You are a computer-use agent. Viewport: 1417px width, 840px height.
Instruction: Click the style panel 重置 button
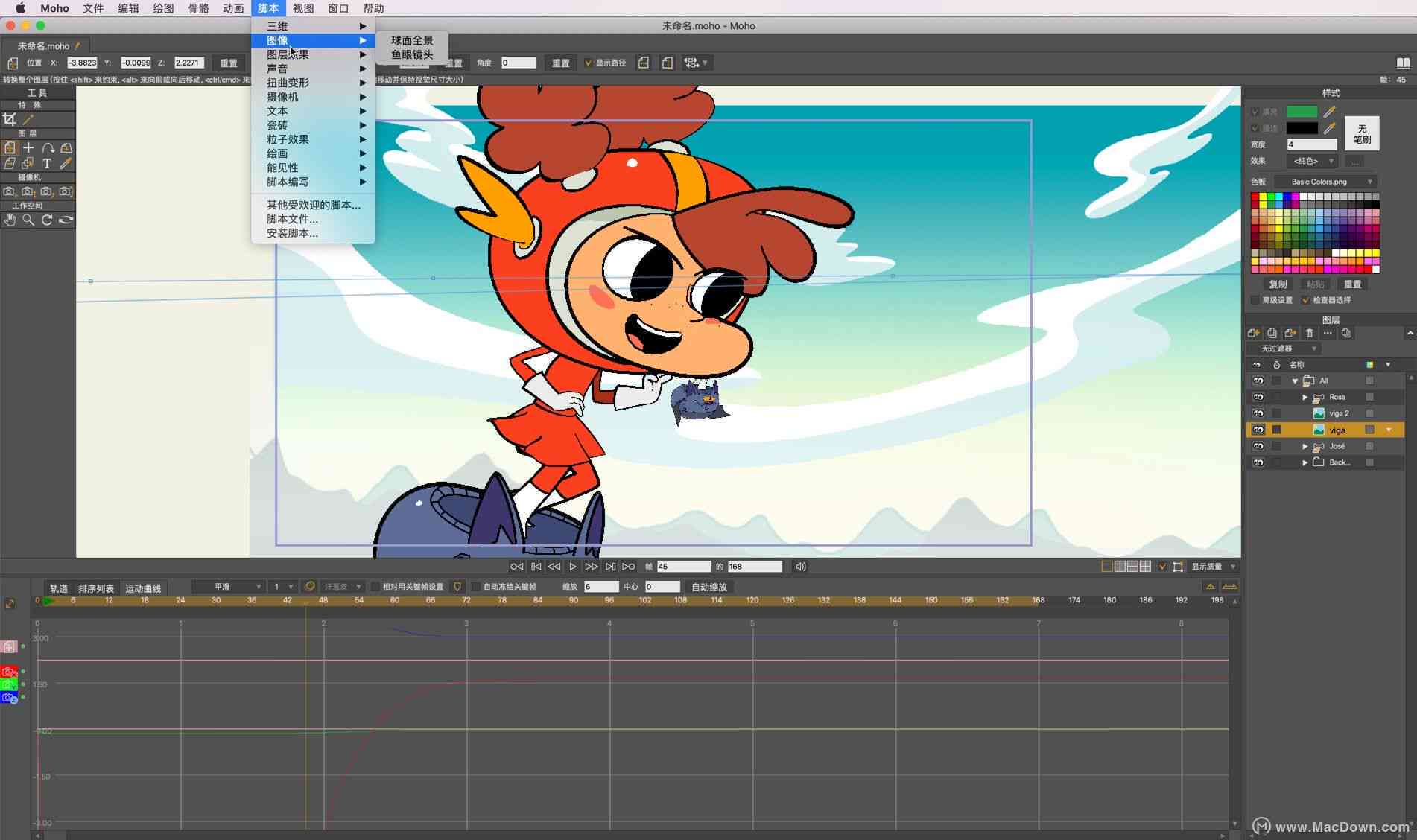[x=1352, y=284]
